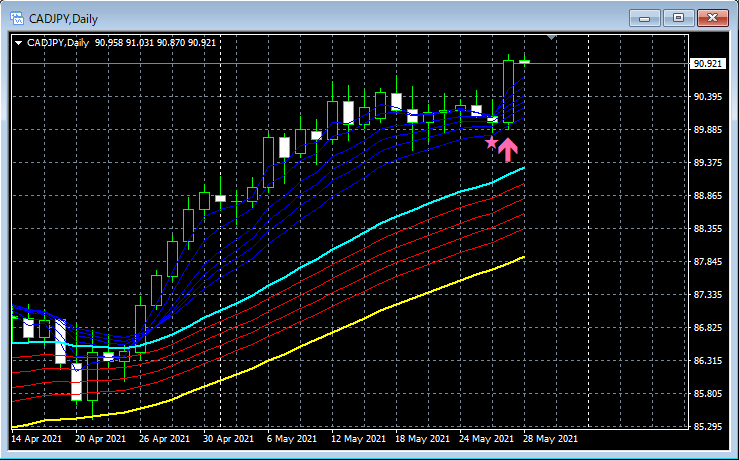Click the 28 May 2021 date label

[550, 439]
